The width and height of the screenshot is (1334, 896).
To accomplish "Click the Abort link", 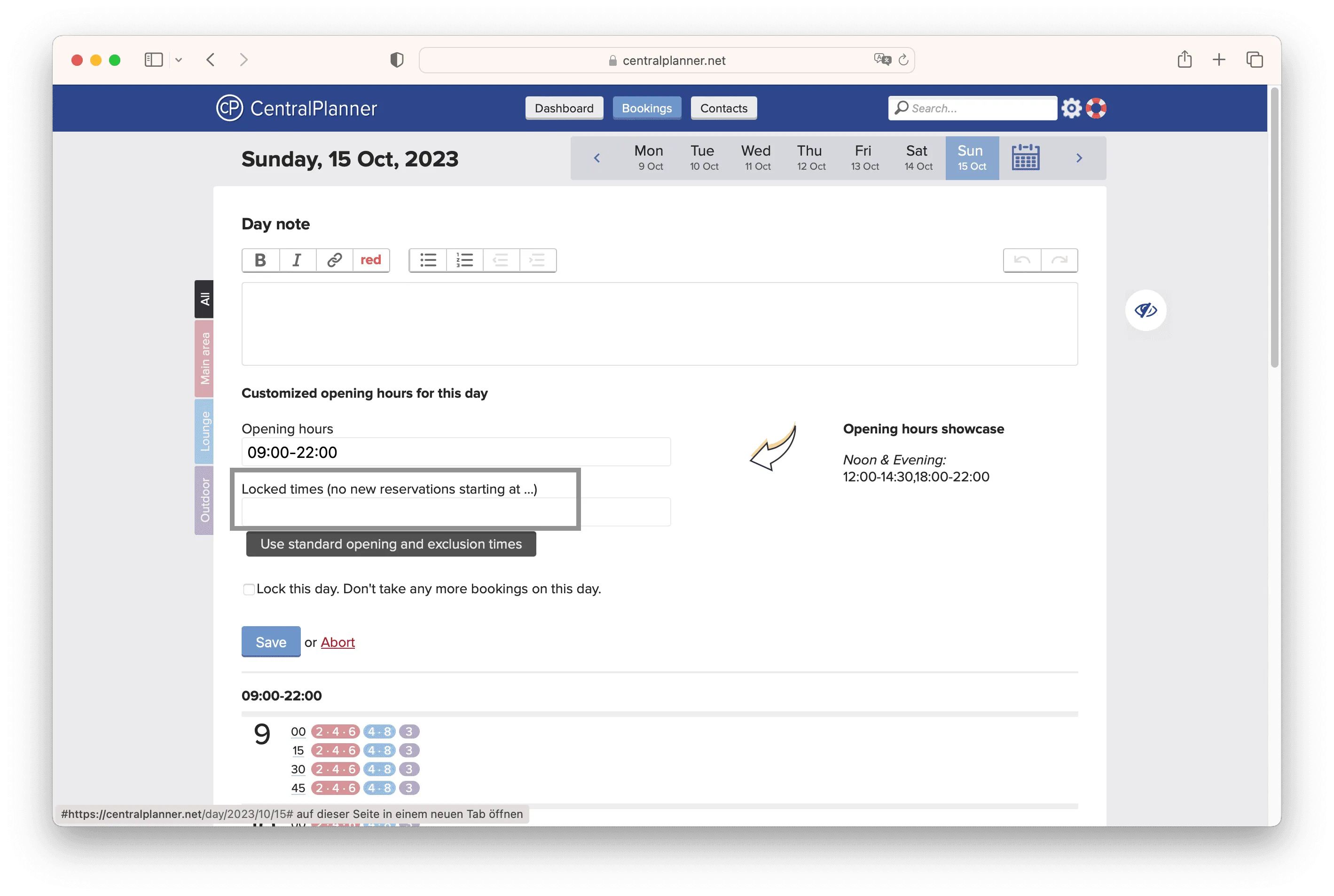I will tap(337, 642).
